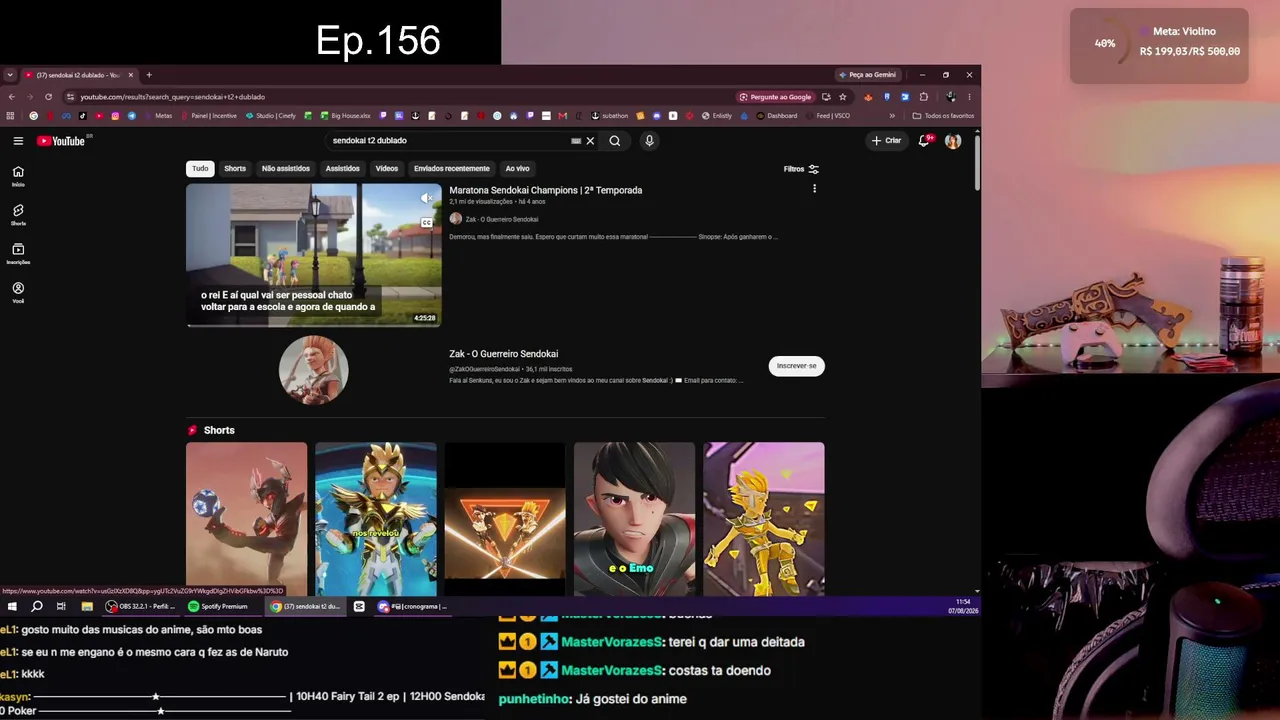
Task: Open the Google bookmark icon
Action: [x=33, y=116]
